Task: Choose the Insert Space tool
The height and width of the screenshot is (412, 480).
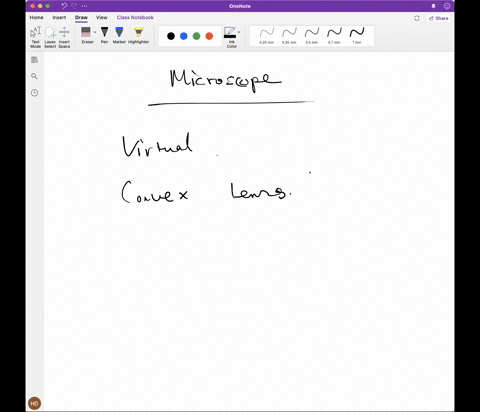Action: tap(64, 37)
